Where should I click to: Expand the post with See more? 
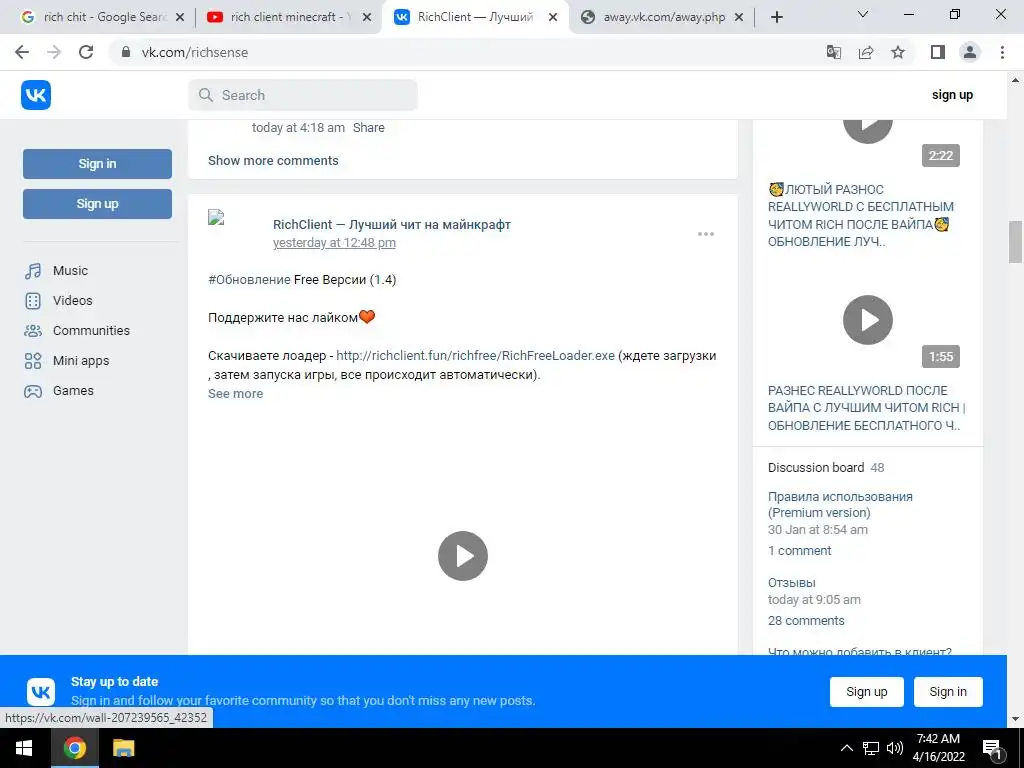pos(235,394)
